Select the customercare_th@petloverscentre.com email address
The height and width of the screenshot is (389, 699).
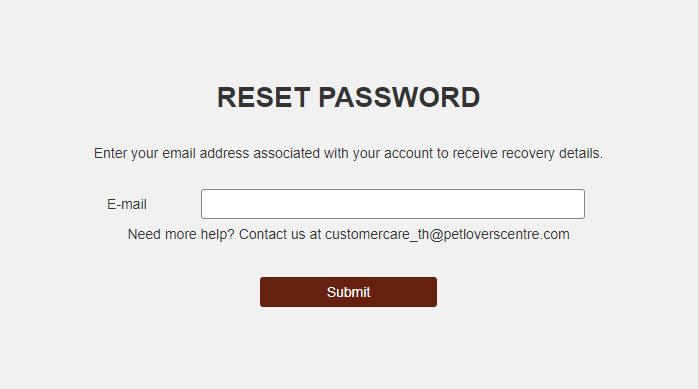pyautogui.click(x=447, y=234)
